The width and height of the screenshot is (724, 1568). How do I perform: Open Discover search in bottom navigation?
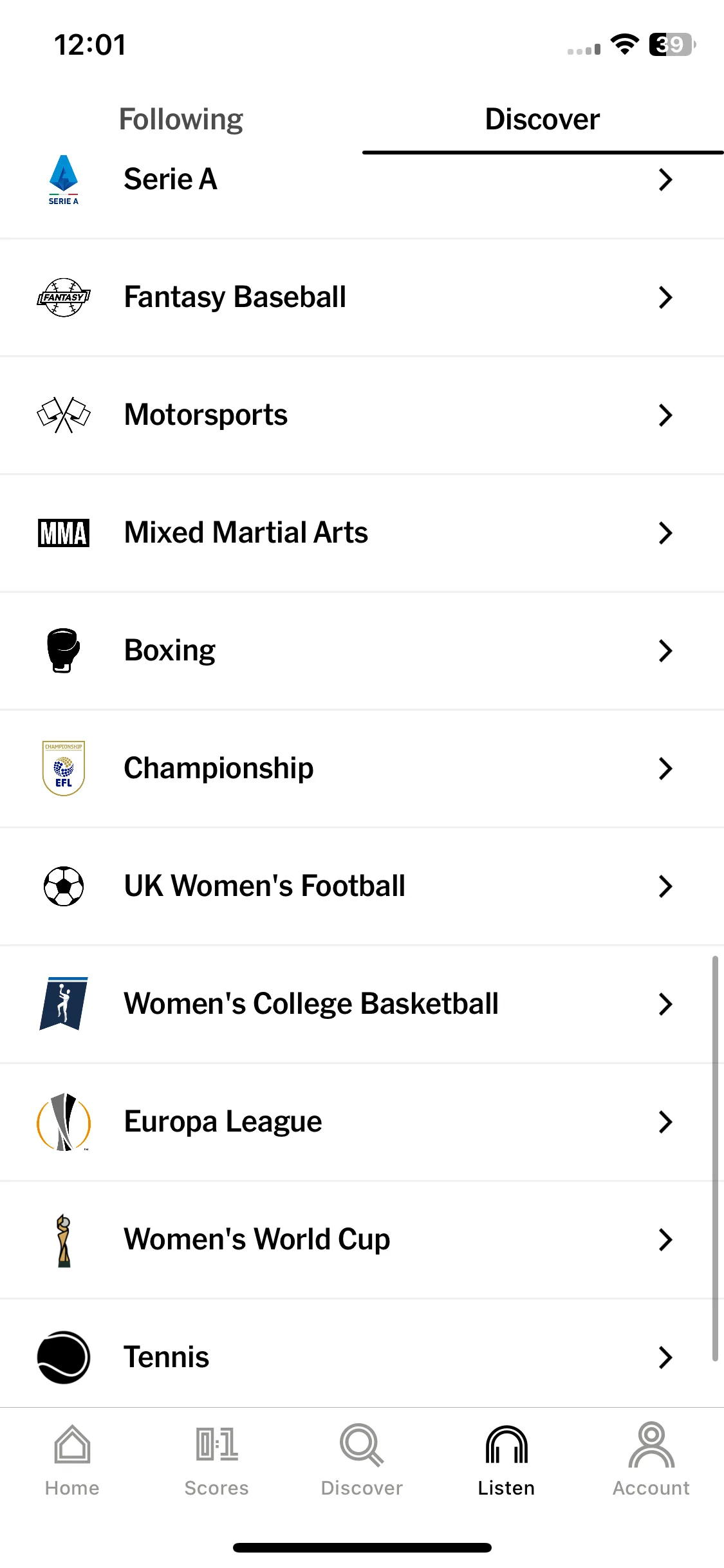(x=362, y=1460)
